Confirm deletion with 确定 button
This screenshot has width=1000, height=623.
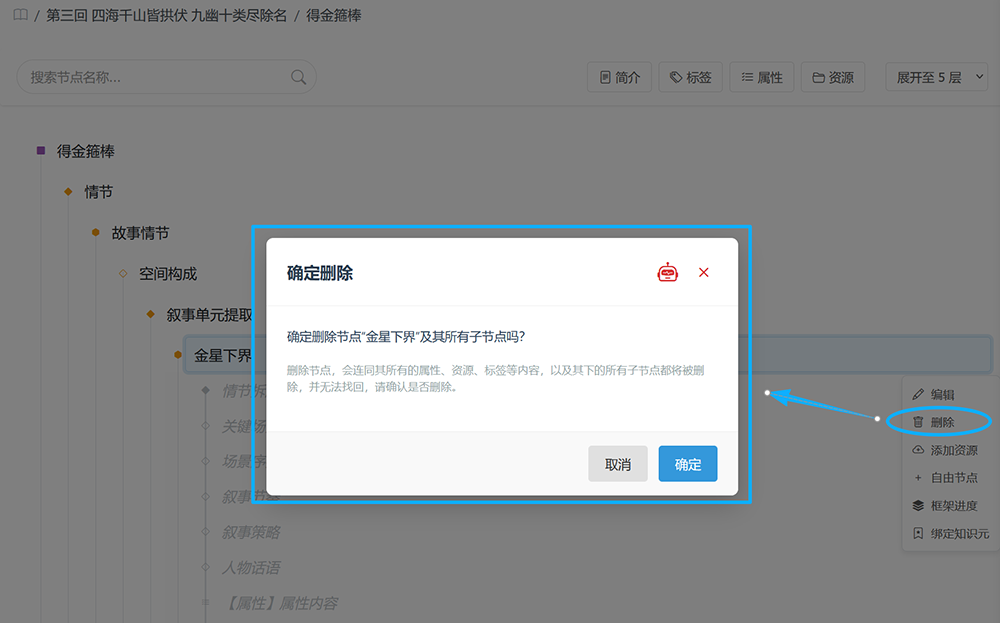pos(688,464)
